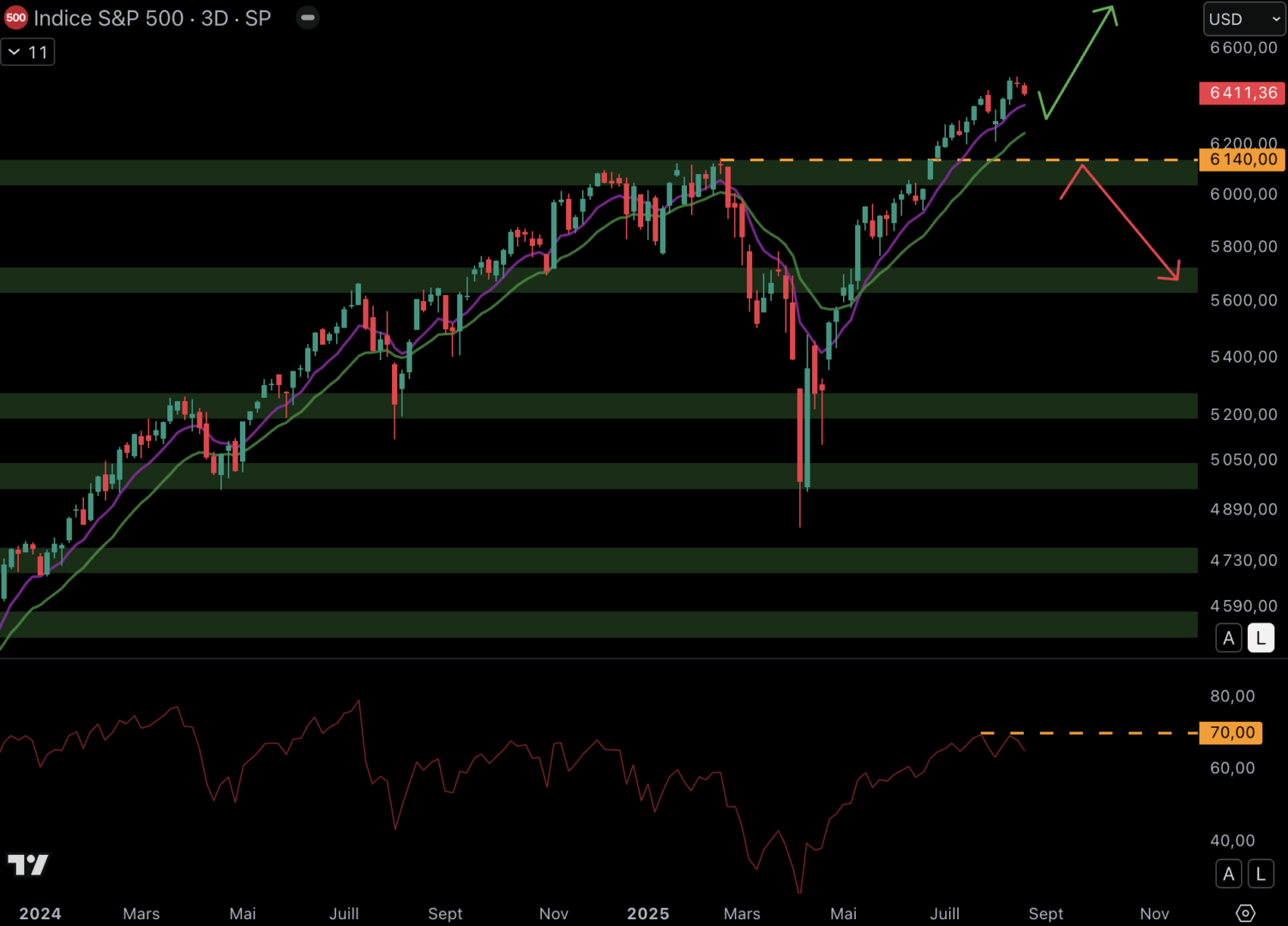Viewport: 1288px width, 926px height.
Task: Select the orange 70,00 RSI level label
Action: 1231,733
